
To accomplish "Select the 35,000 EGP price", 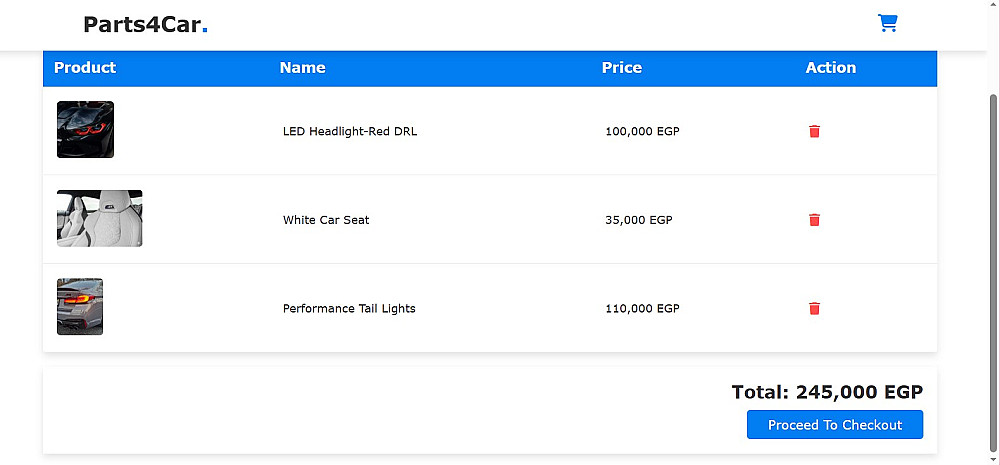I will pyautogui.click(x=639, y=220).
